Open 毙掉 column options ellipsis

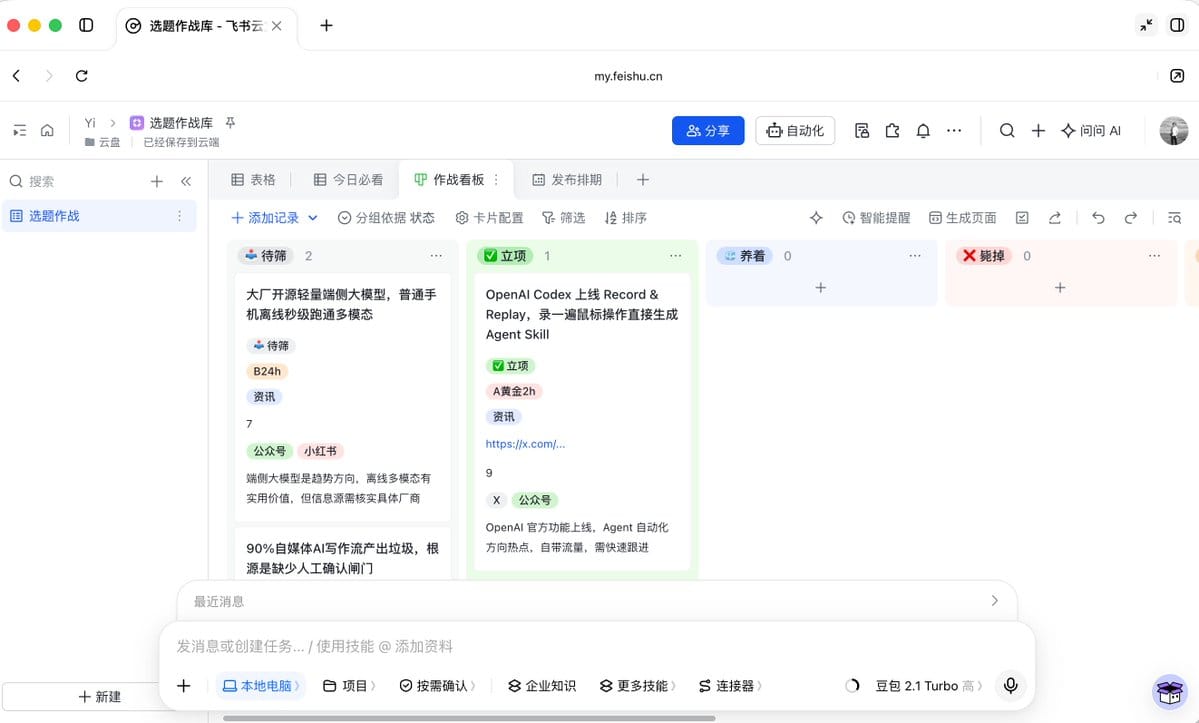1154,256
